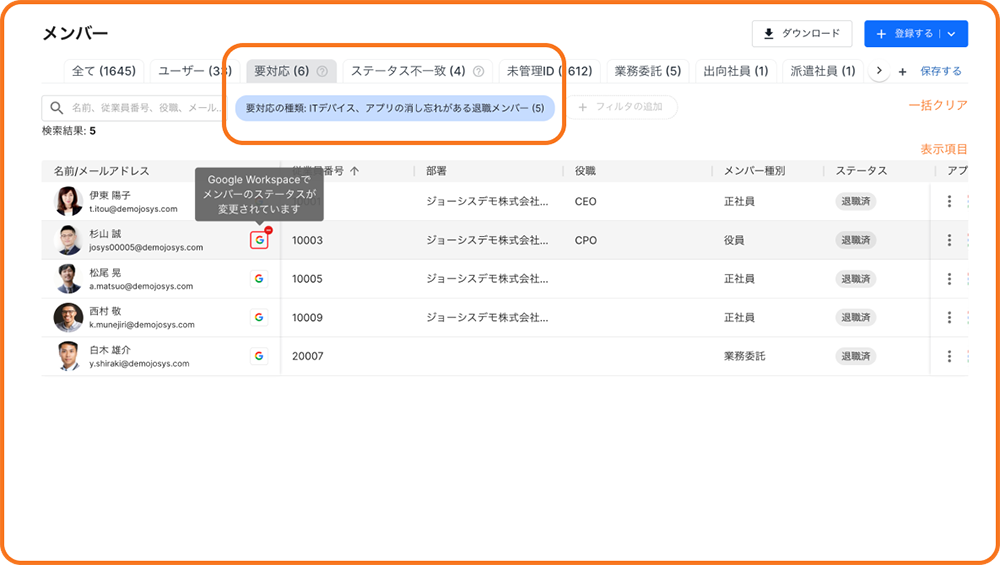This screenshot has width=1000, height=565.
Task: Click help icon next to 要対応 tab
Action: 322,71
